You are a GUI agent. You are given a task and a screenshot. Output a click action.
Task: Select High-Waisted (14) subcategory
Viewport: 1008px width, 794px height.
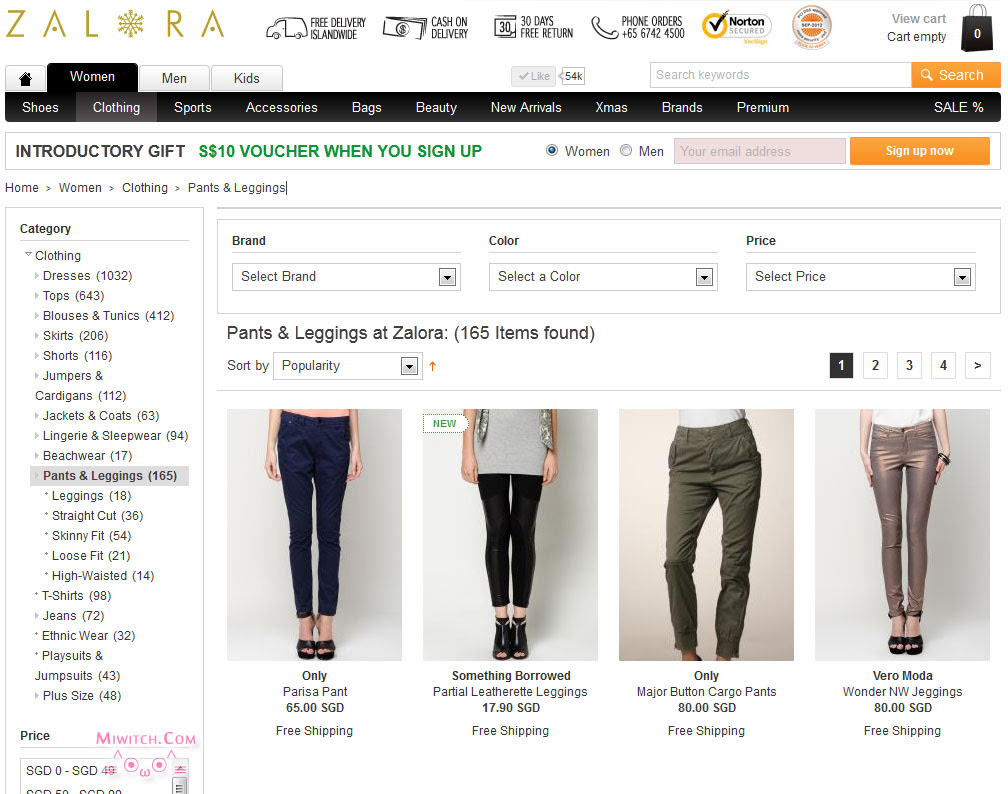103,575
